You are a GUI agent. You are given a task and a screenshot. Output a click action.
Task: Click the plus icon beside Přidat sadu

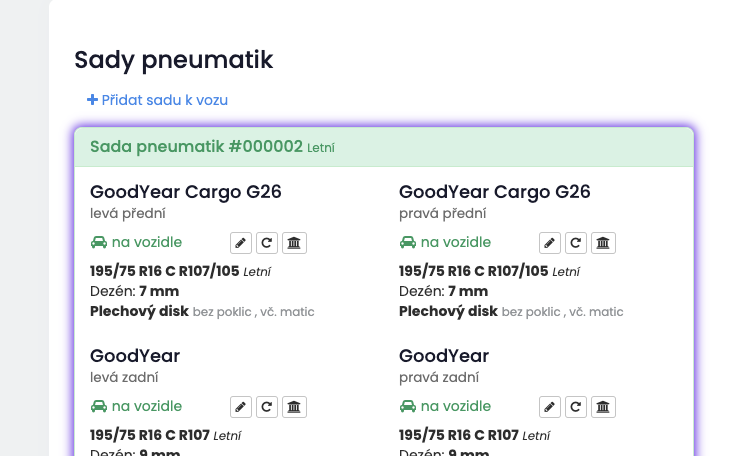(92, 100)
